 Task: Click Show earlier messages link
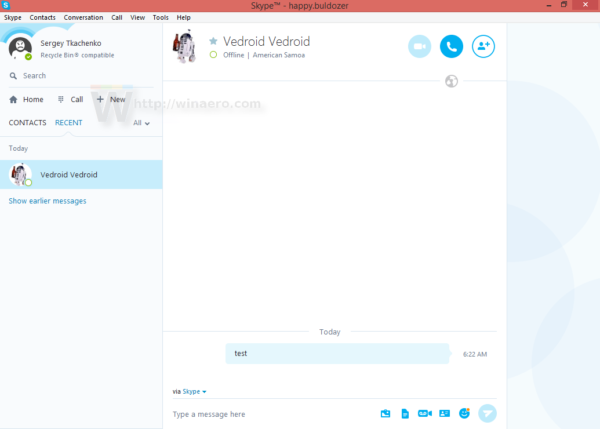coord(47,201)
